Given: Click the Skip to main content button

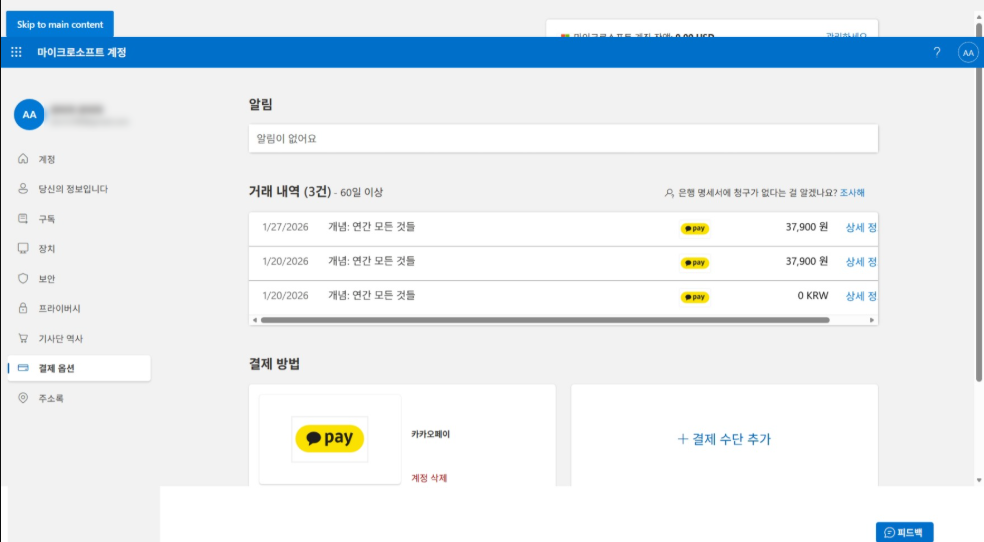Looking at the screenshot, I should tap(60, 24).
